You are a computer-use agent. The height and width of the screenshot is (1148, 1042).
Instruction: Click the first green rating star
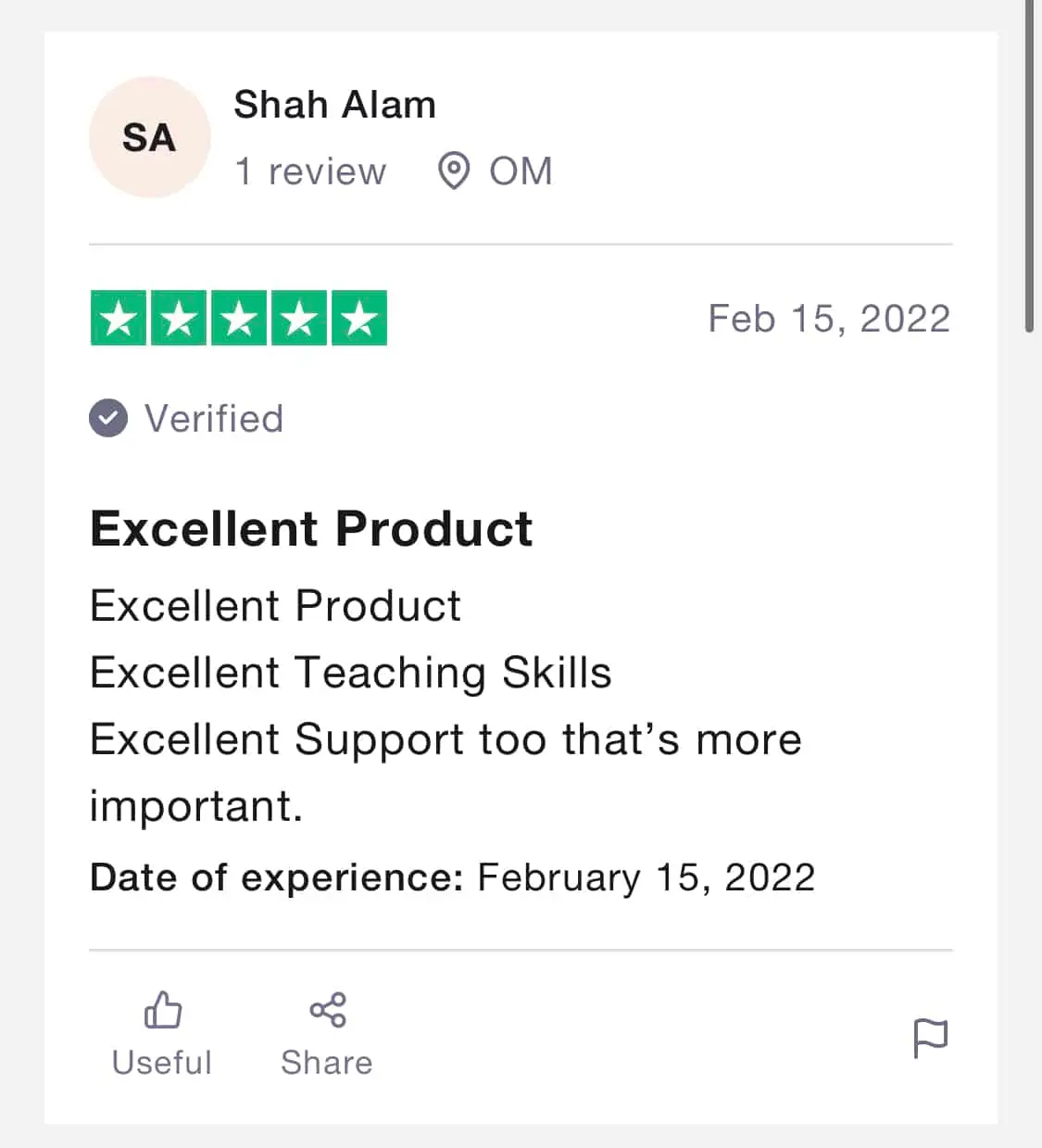[x=119, y=318]
